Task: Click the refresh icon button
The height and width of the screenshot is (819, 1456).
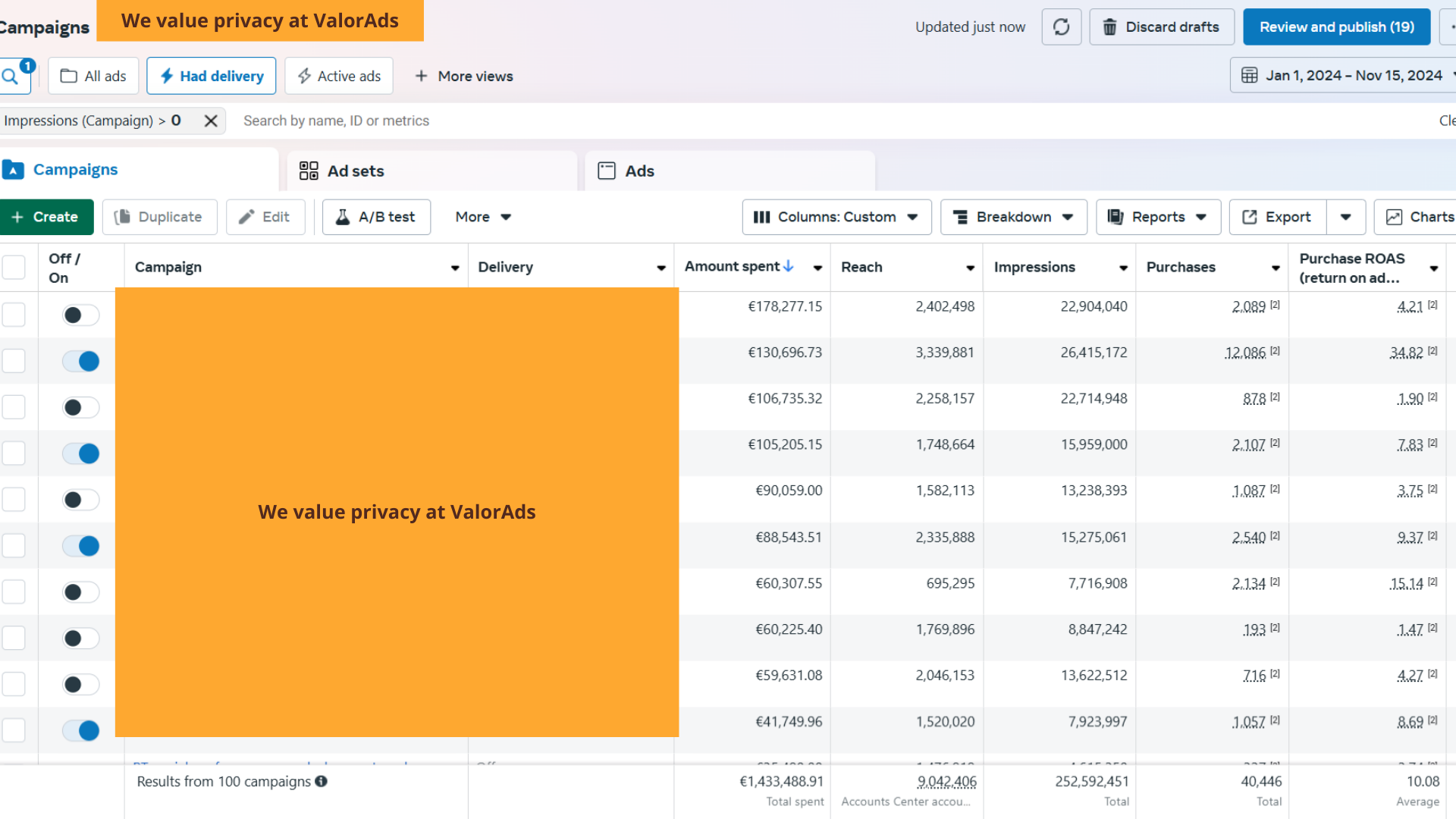Action: (1061, 27)
